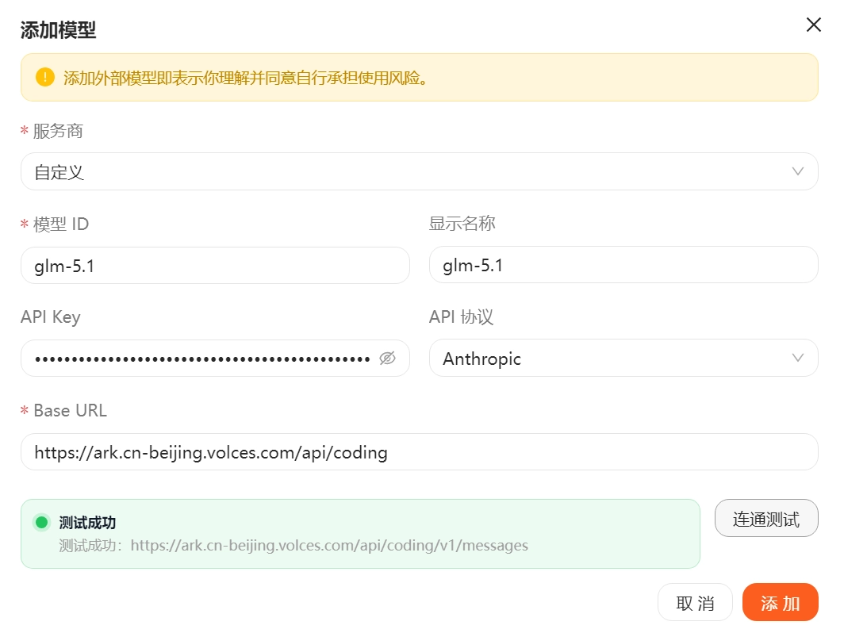The height and width of the screenshot is (633, 848).
Task: Open the 自定义 service provider combo box
Action: [400, 172]
